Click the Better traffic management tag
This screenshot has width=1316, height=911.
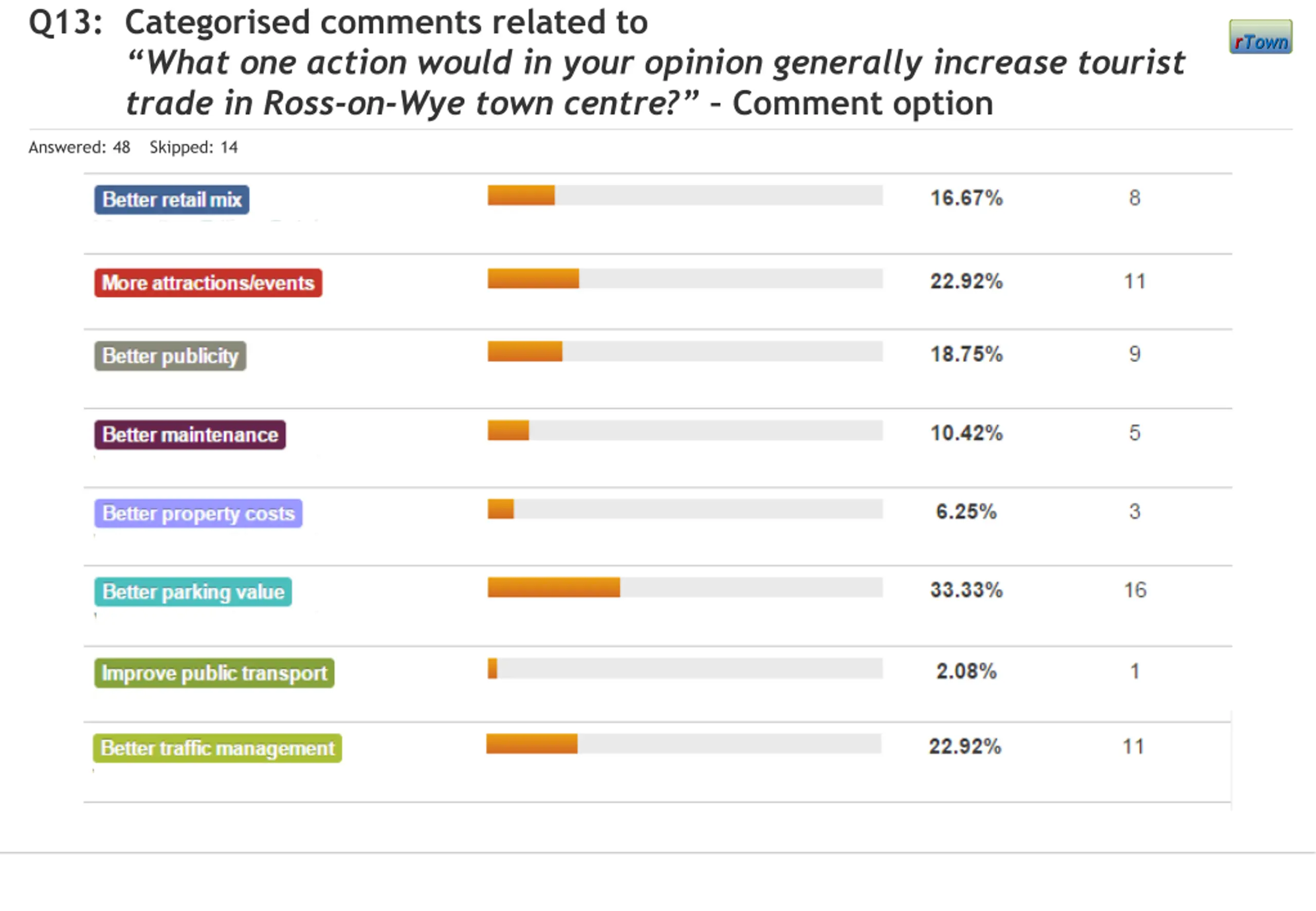[x=217, y=749]
